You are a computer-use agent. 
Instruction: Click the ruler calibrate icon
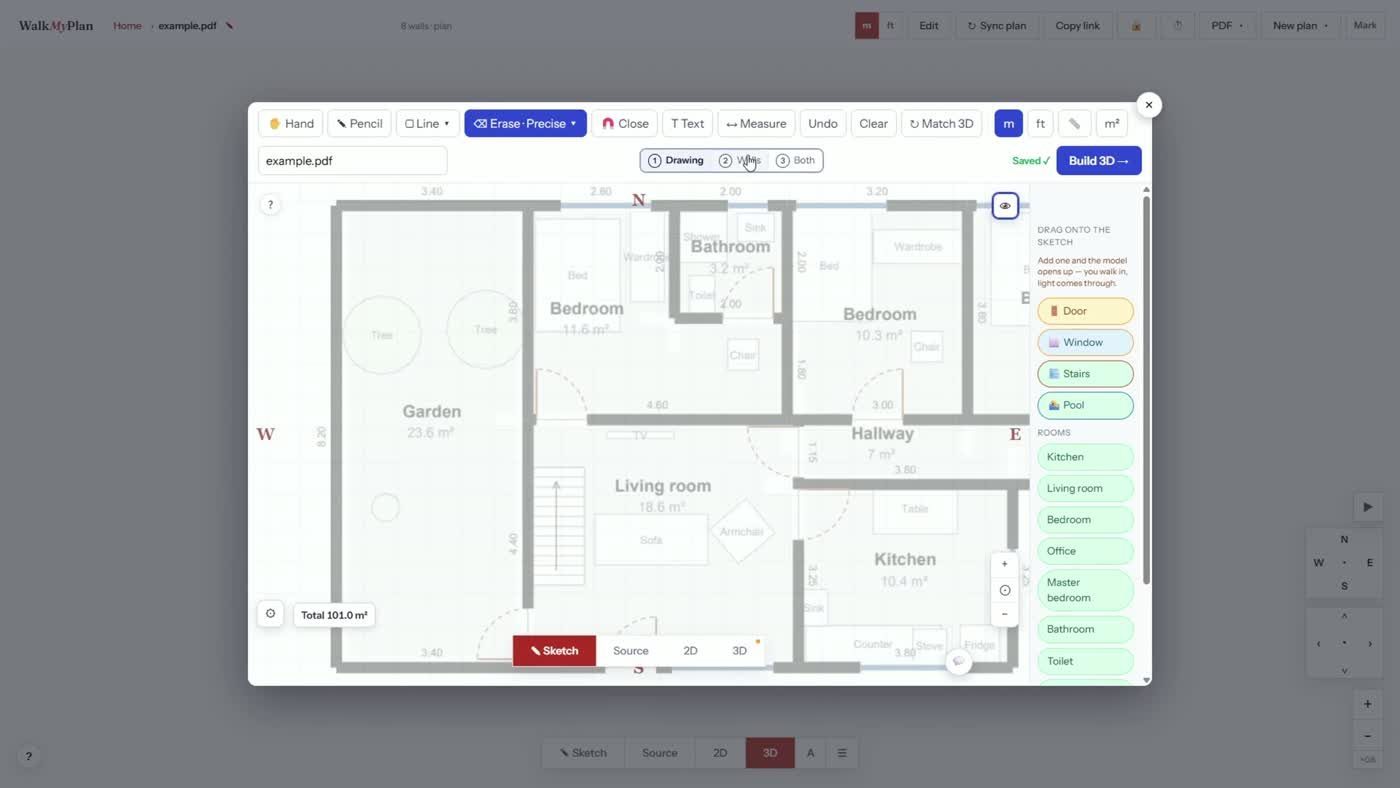[x=1074, y=123]
